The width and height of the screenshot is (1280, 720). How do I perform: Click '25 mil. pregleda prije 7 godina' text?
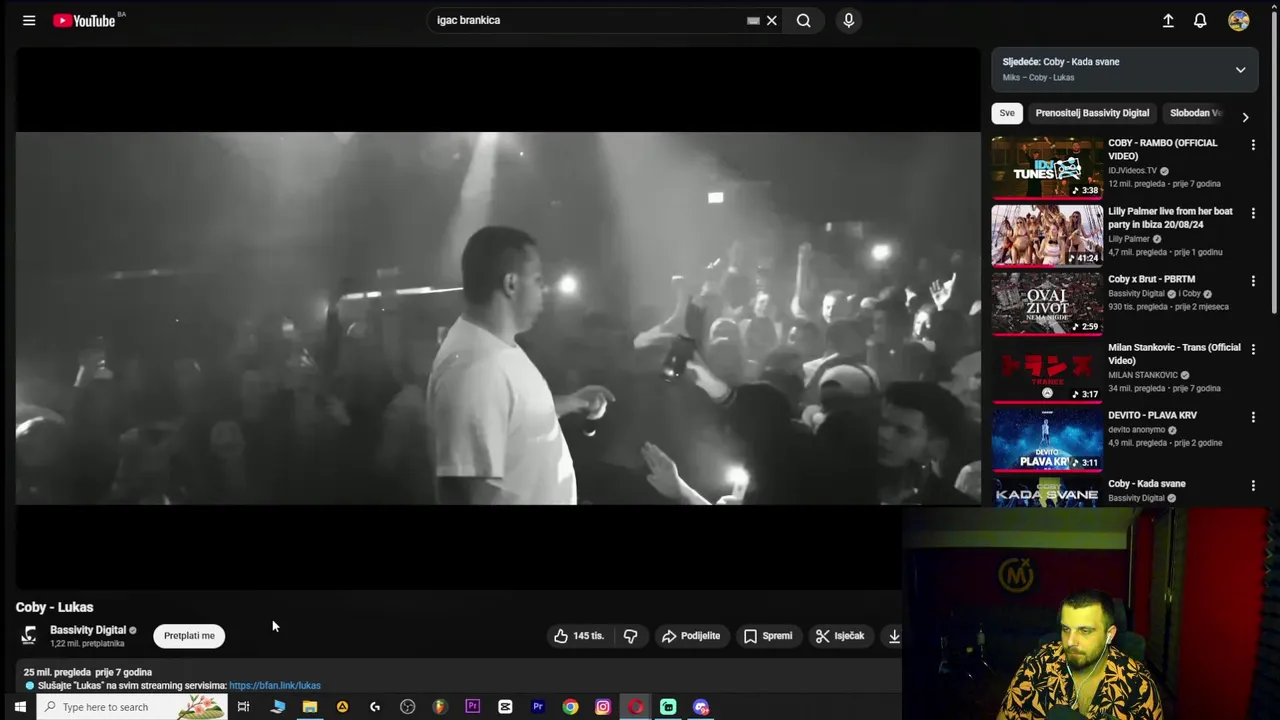(x=88, y=672)
